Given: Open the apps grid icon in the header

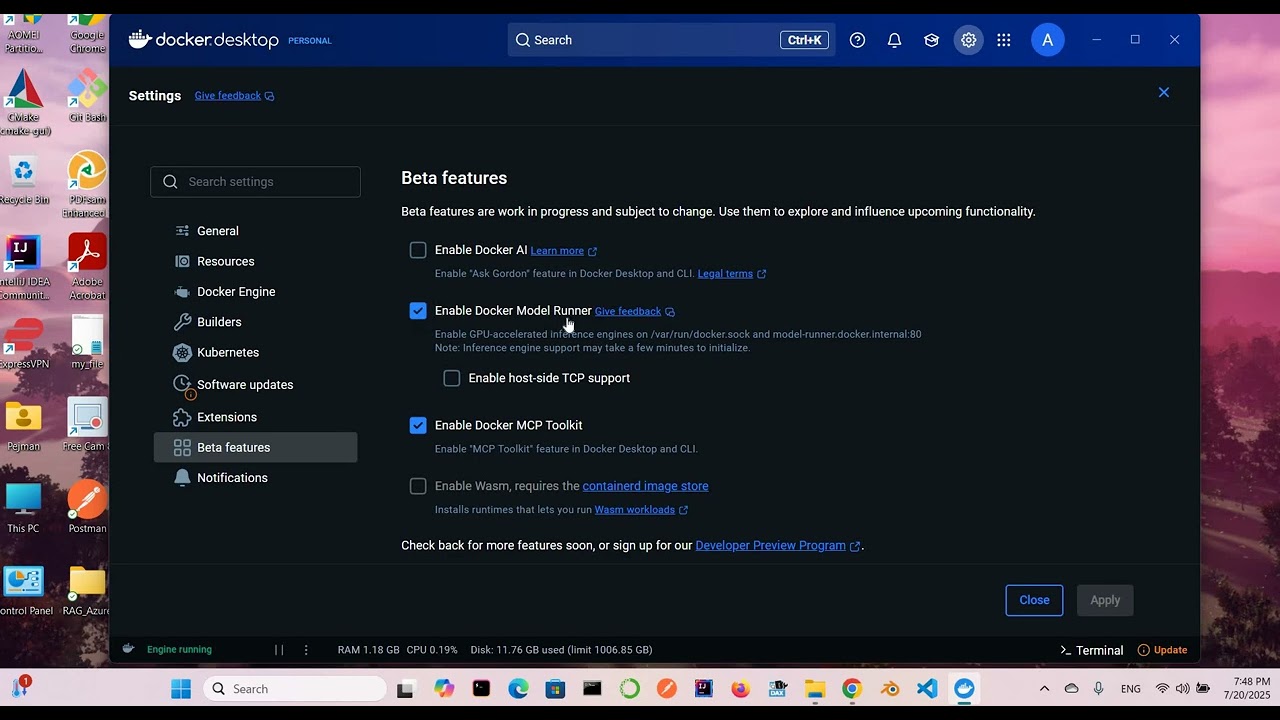Looking at the screenshot, I should coord(1004,40).
